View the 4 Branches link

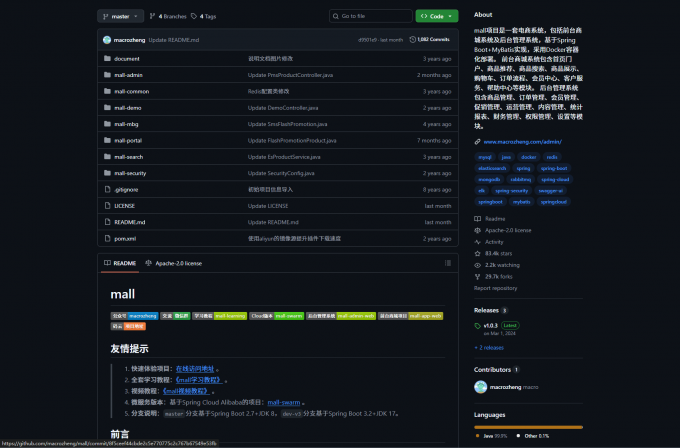pos(168,16)
